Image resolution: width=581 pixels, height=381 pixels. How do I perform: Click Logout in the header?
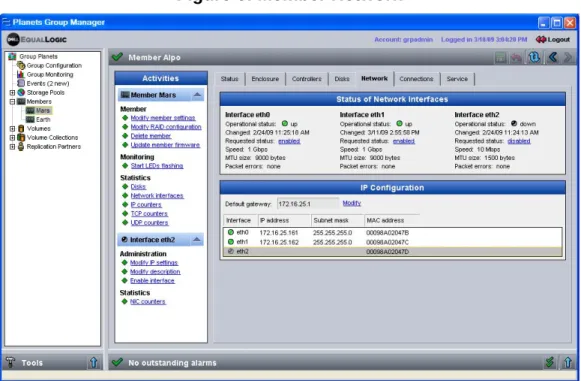point(553,39)
